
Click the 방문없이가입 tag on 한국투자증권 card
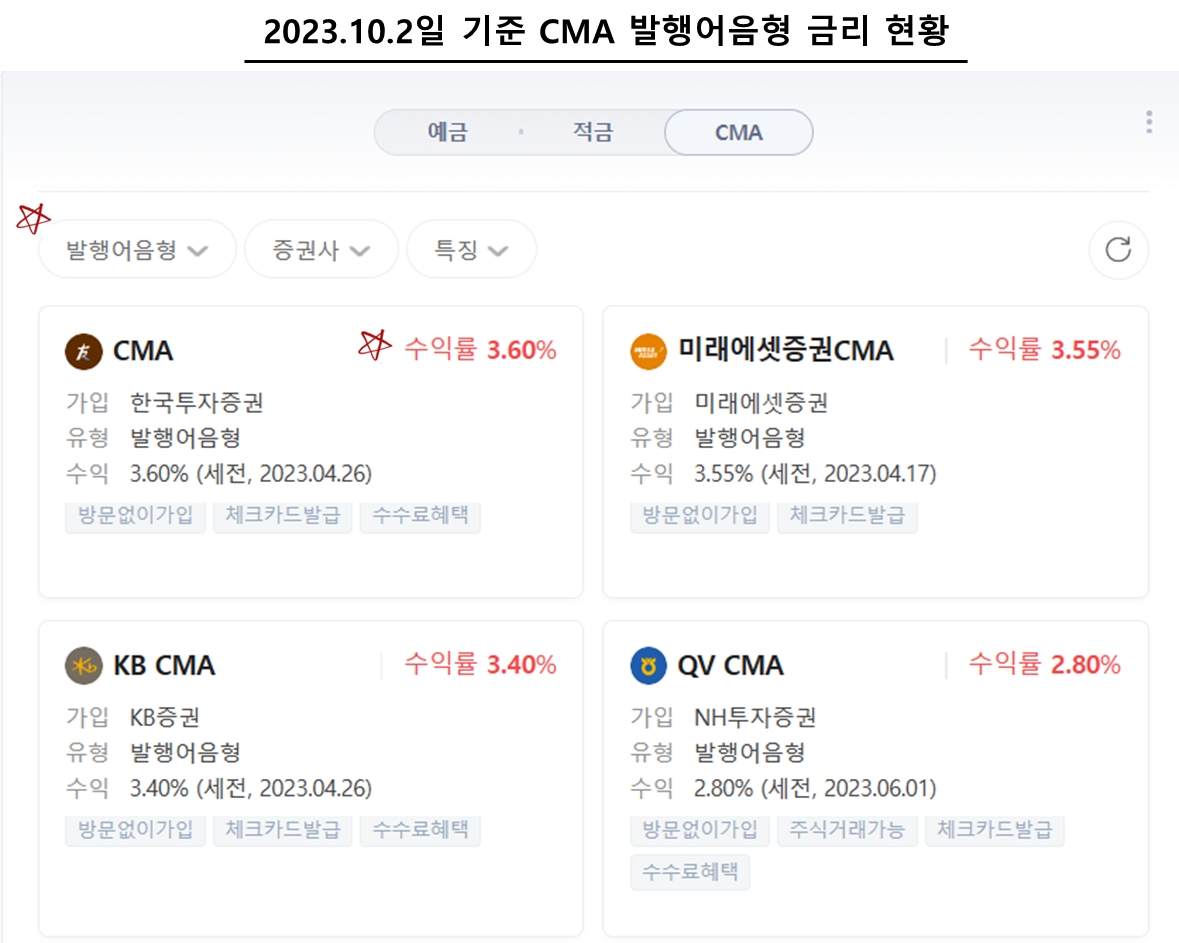pos(135,516)
